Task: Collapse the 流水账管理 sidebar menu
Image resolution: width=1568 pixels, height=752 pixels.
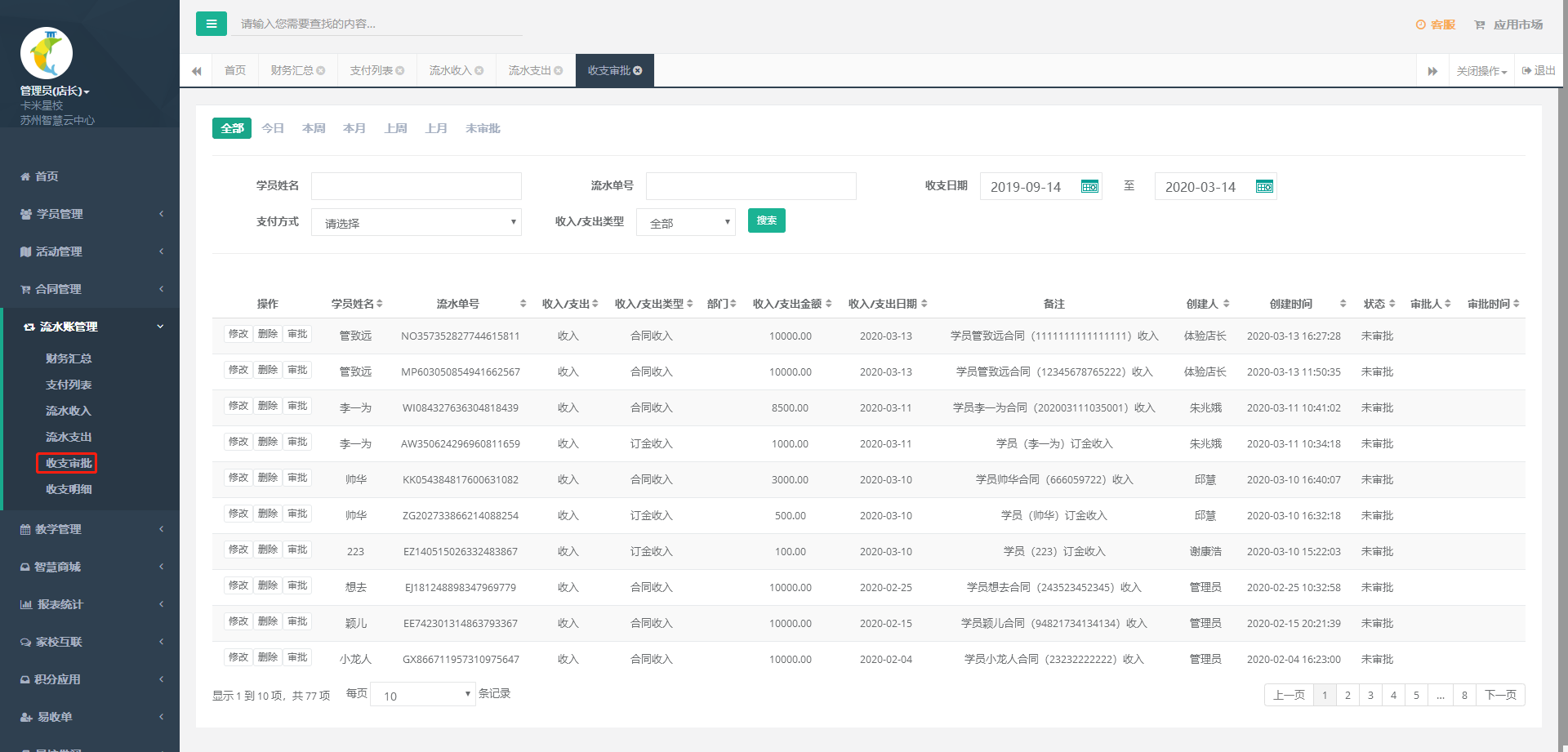Action: 90,327
